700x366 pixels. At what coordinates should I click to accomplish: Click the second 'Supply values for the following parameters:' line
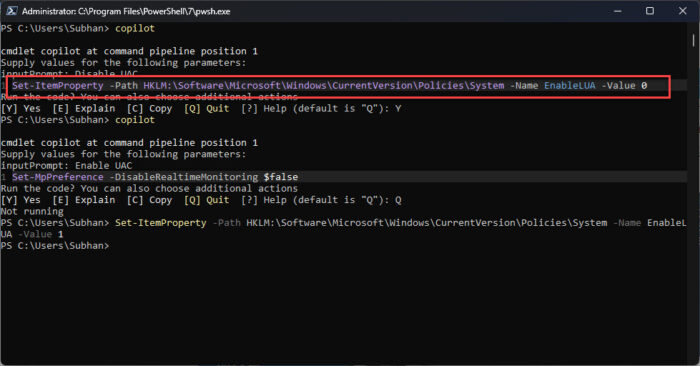124,154
